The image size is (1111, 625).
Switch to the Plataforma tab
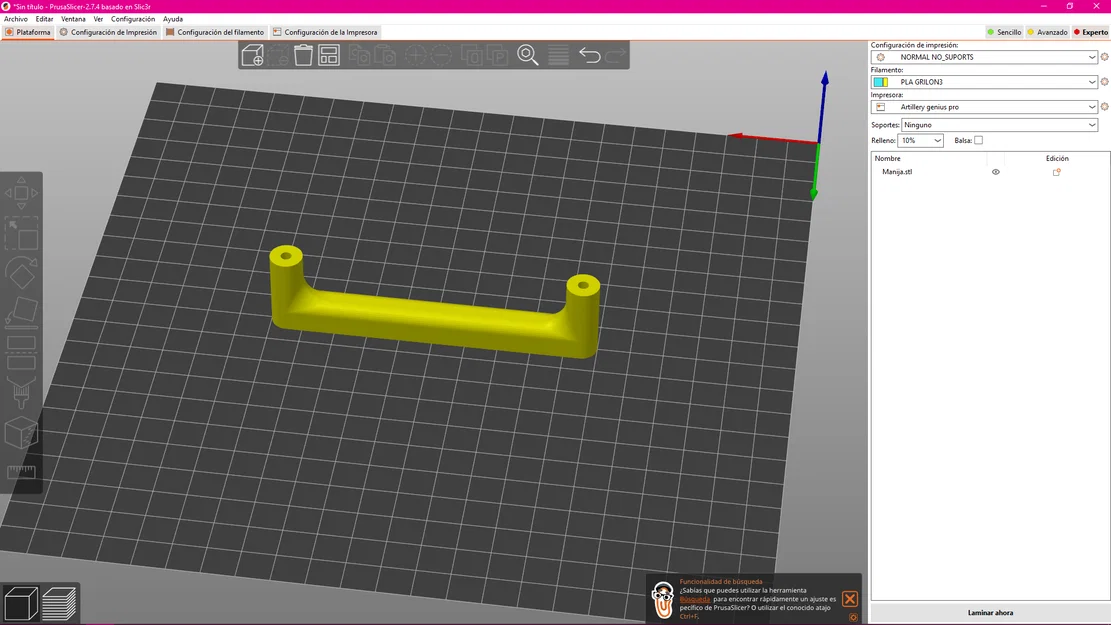pos(28,32)
